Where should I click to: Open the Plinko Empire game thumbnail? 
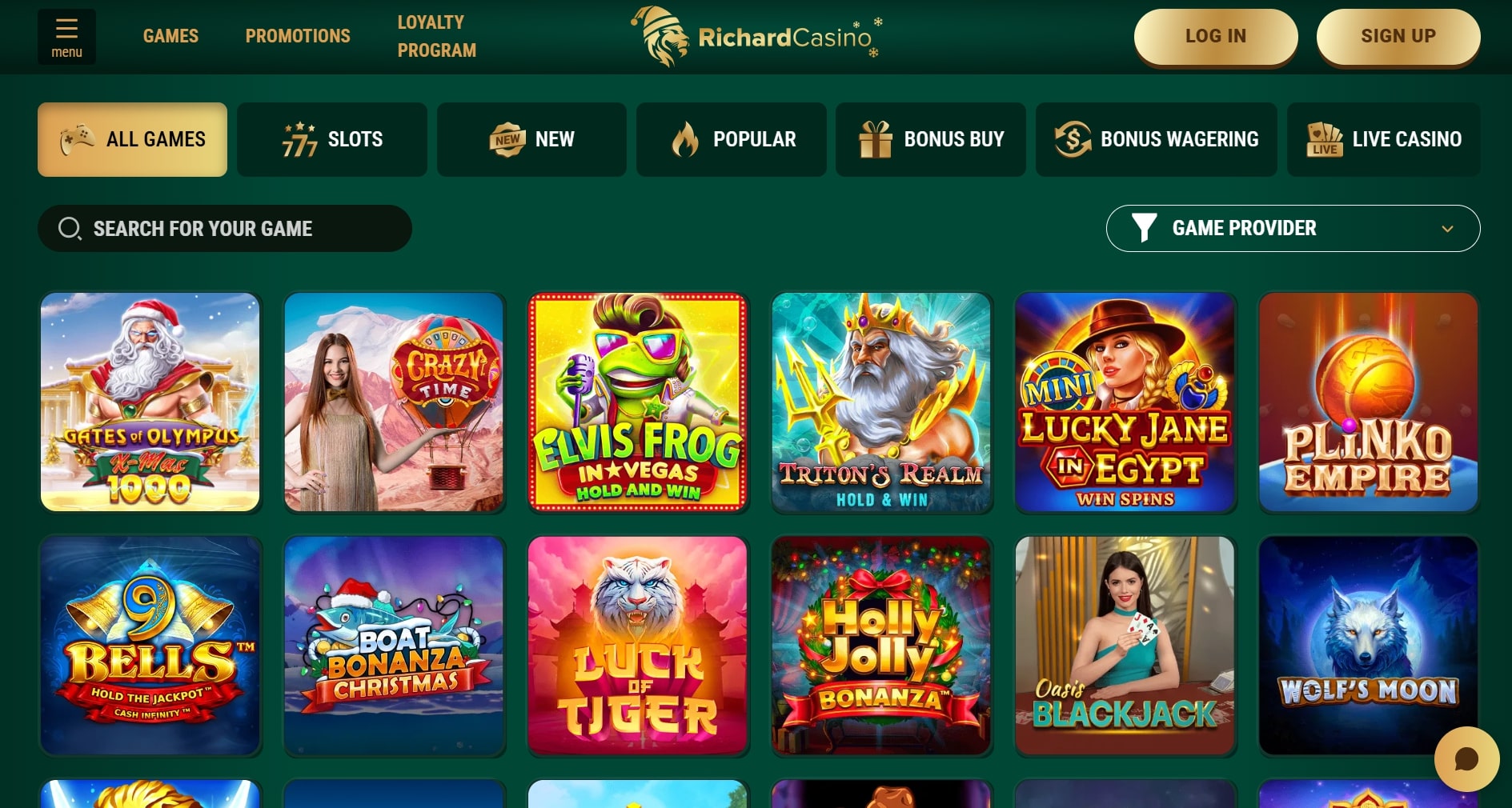tap(1368, 402)
